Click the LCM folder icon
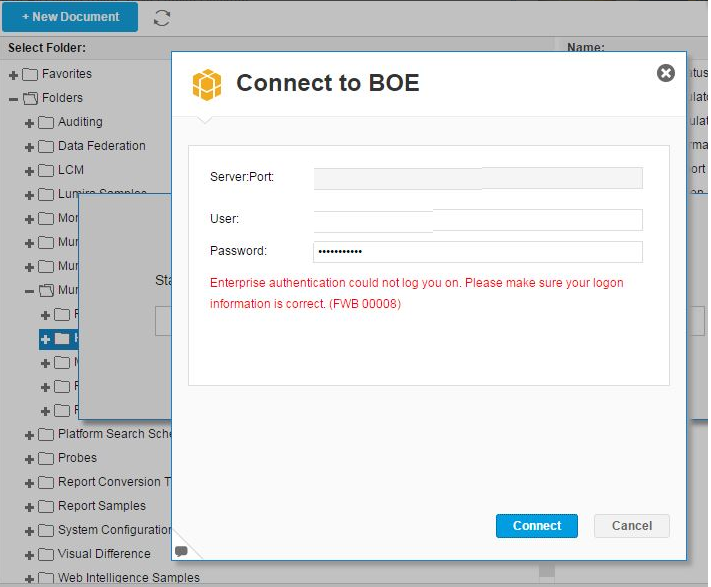This screenshot has height=587, width=711. tap(46, 171)
